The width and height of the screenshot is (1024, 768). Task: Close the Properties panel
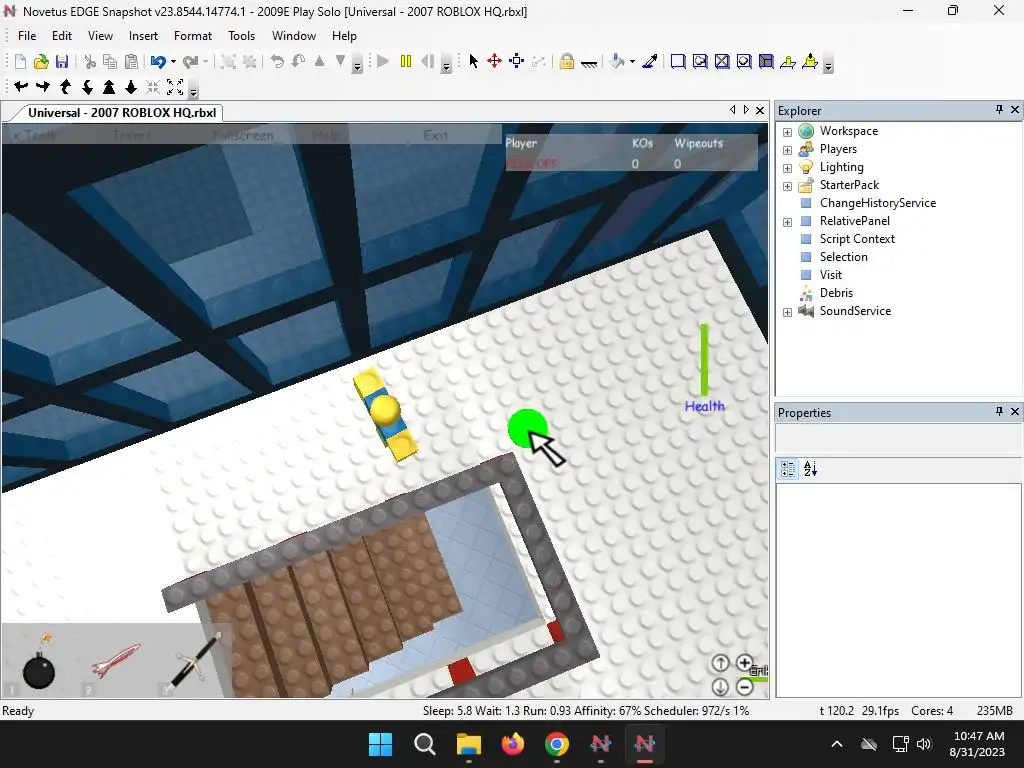pos(1015,411)
